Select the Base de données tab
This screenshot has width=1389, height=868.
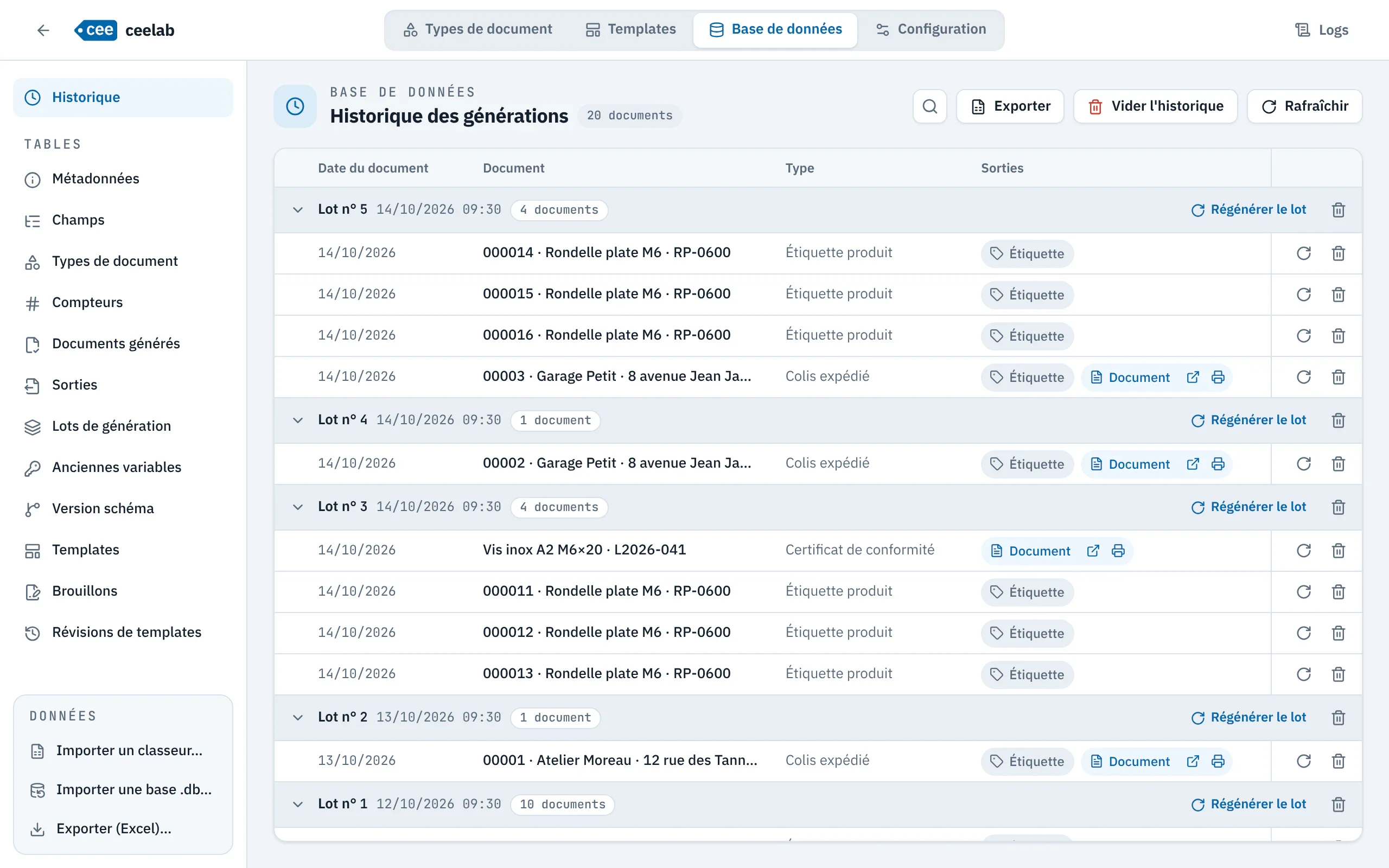[x=775, y=29]
